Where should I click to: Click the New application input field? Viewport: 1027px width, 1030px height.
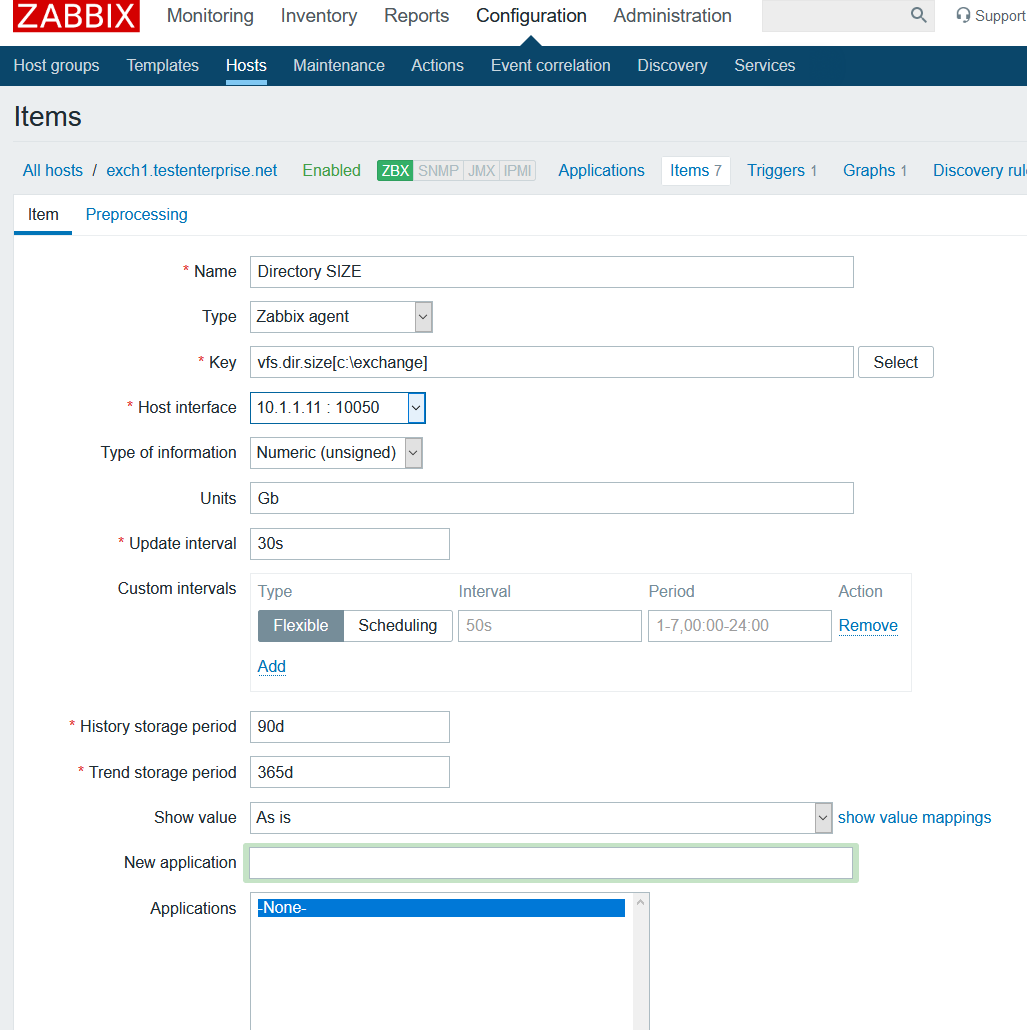[551, 863]
